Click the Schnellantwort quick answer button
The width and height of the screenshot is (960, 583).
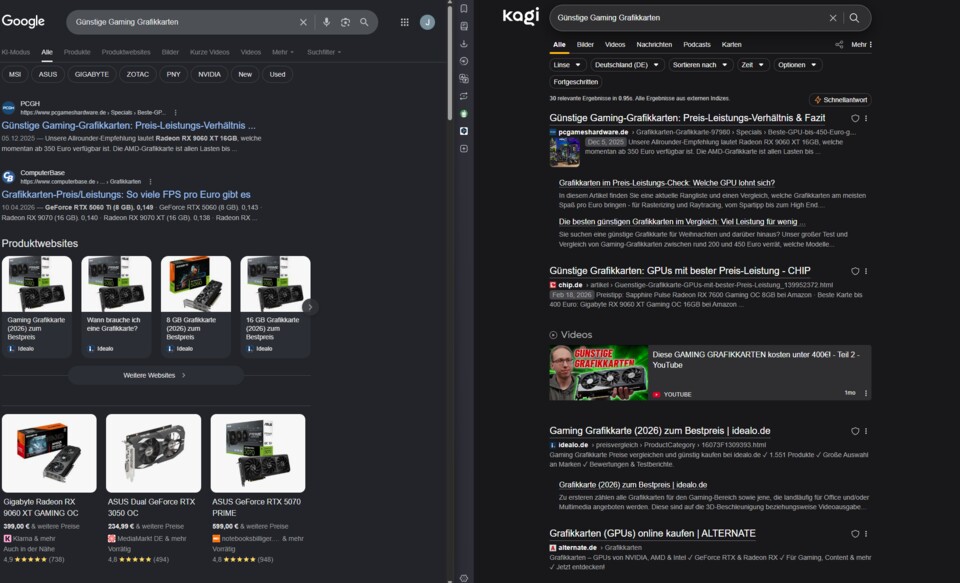click(840, 100)
